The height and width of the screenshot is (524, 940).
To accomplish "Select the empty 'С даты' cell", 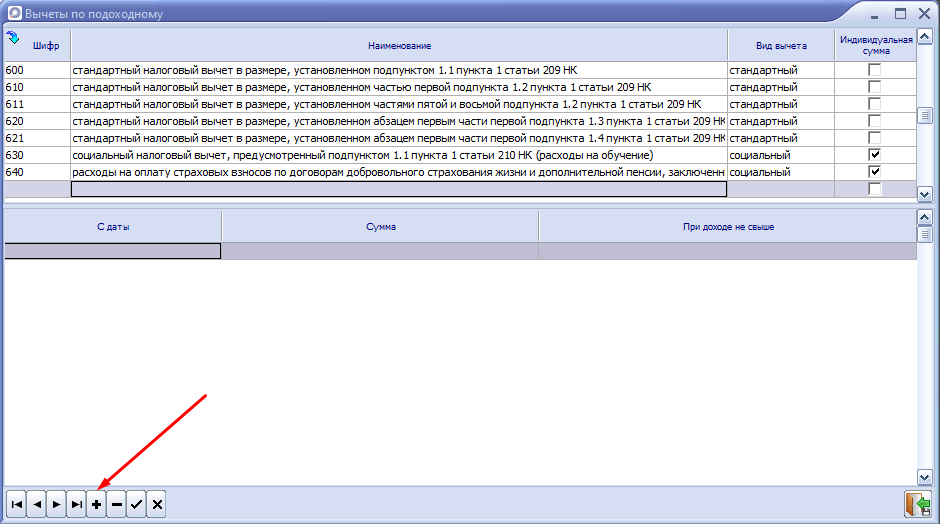I will tap(112, 251).
